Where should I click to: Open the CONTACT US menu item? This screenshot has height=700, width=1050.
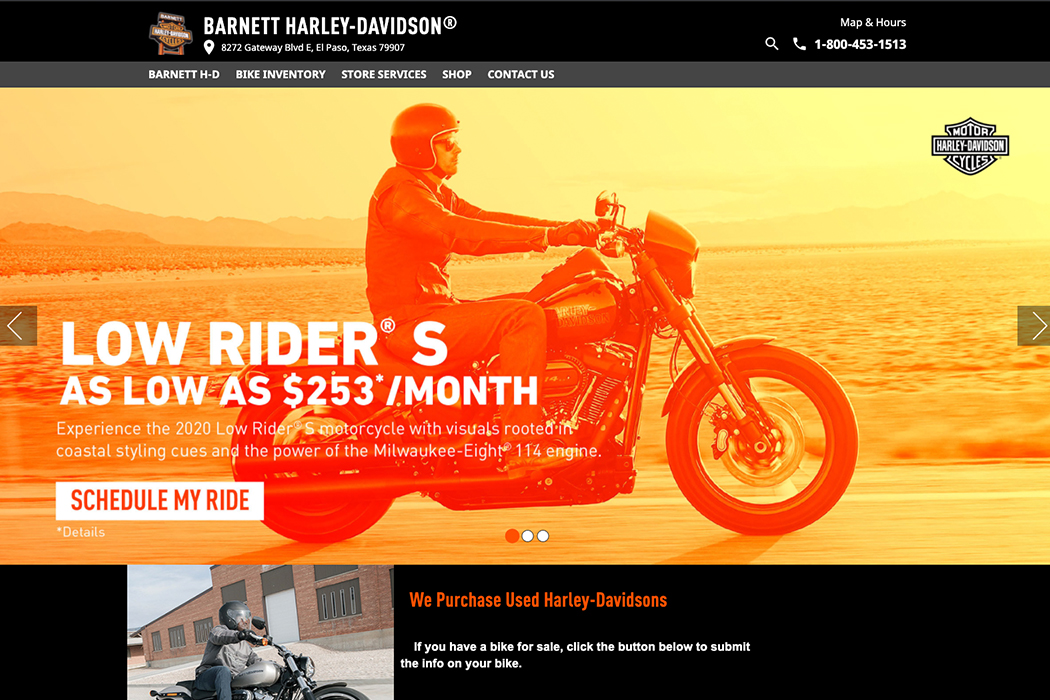521,74
